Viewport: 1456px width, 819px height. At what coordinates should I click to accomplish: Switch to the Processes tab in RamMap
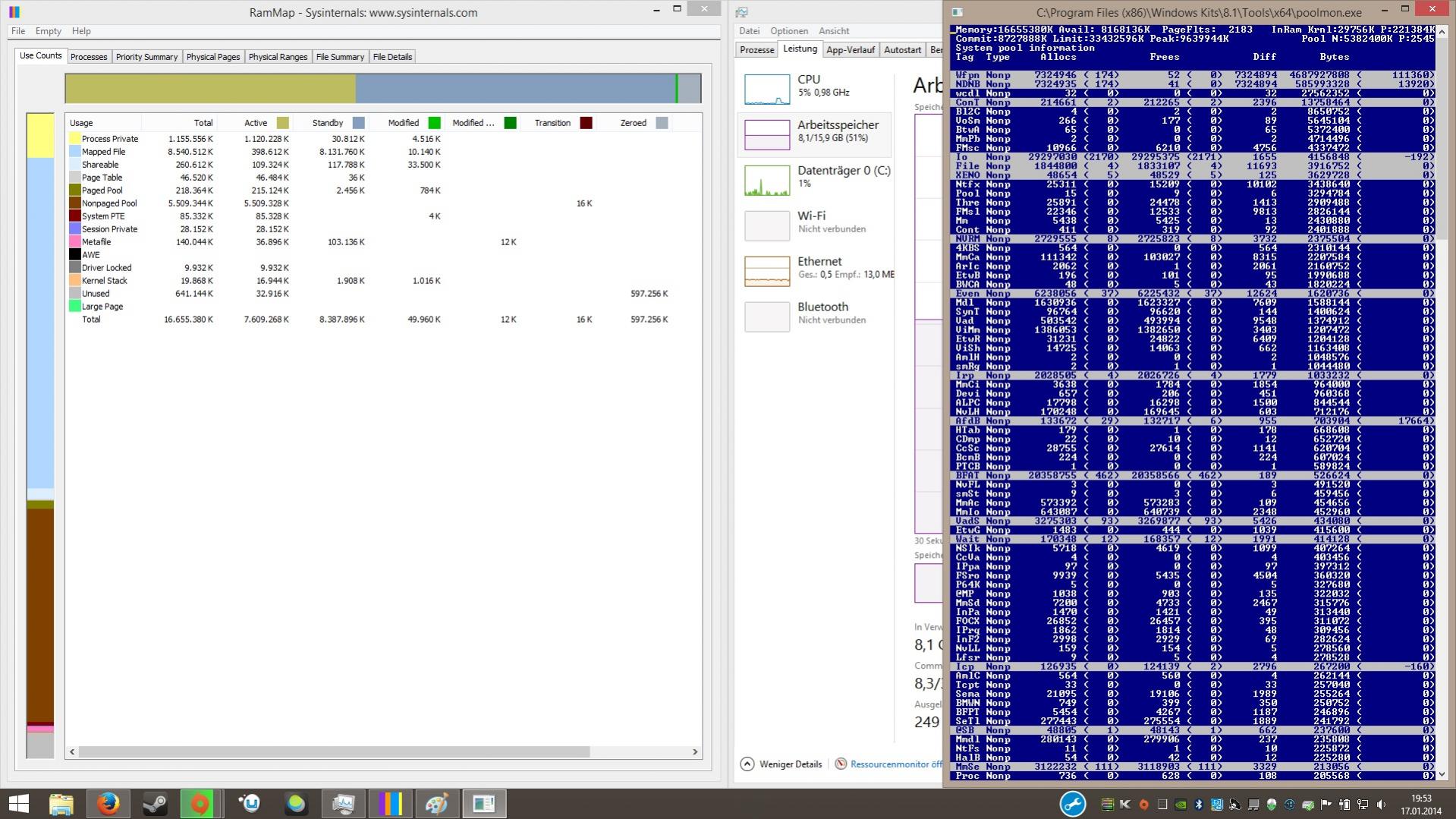[x=89, y=57]
